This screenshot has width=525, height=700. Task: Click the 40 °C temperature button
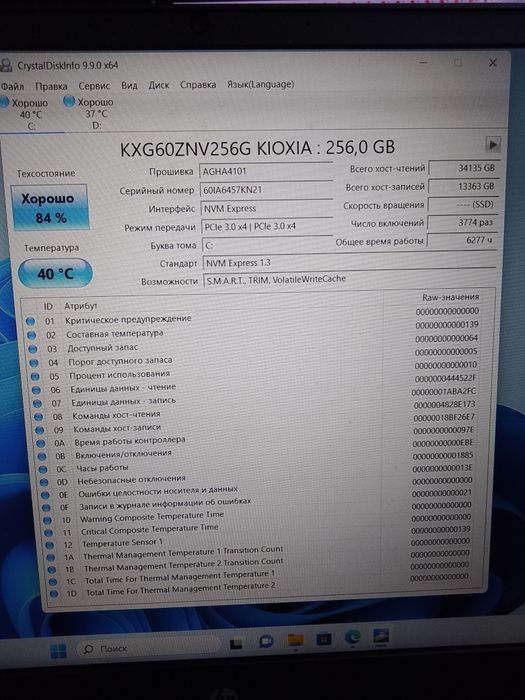point(55,273)
